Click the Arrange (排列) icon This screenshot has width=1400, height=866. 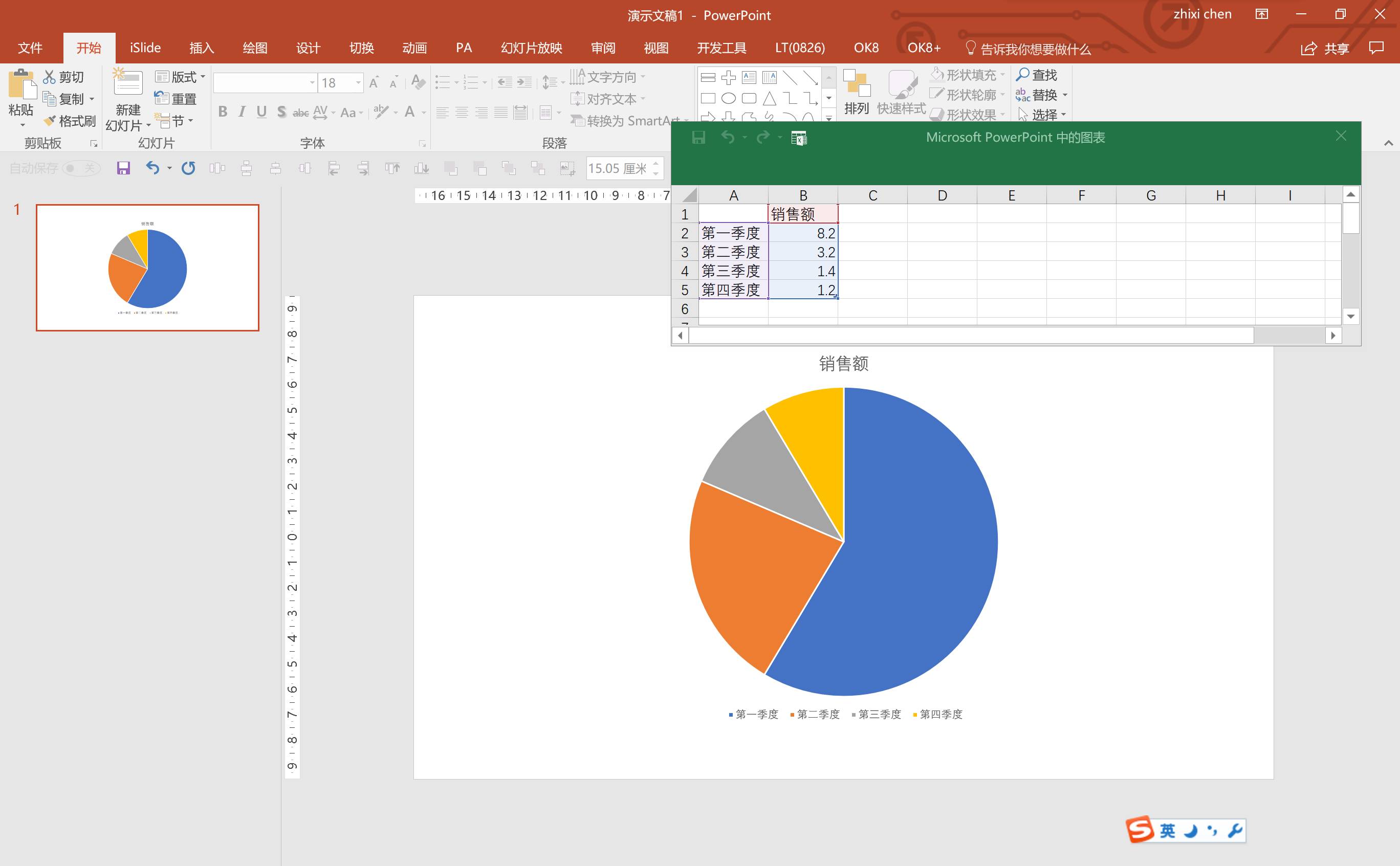(857, 84)
